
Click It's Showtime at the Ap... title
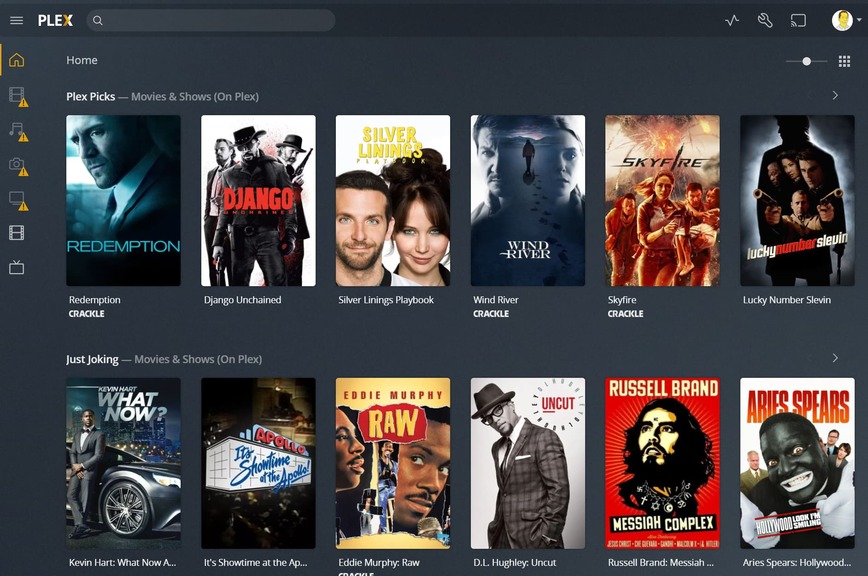[x=255, y=563]
